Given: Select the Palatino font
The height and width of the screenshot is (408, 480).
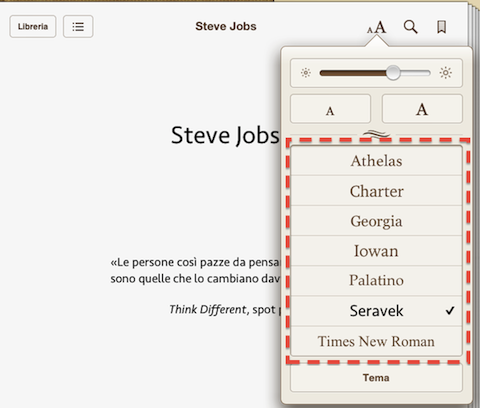Looking at the screenshot, I should tap(376, 281).
